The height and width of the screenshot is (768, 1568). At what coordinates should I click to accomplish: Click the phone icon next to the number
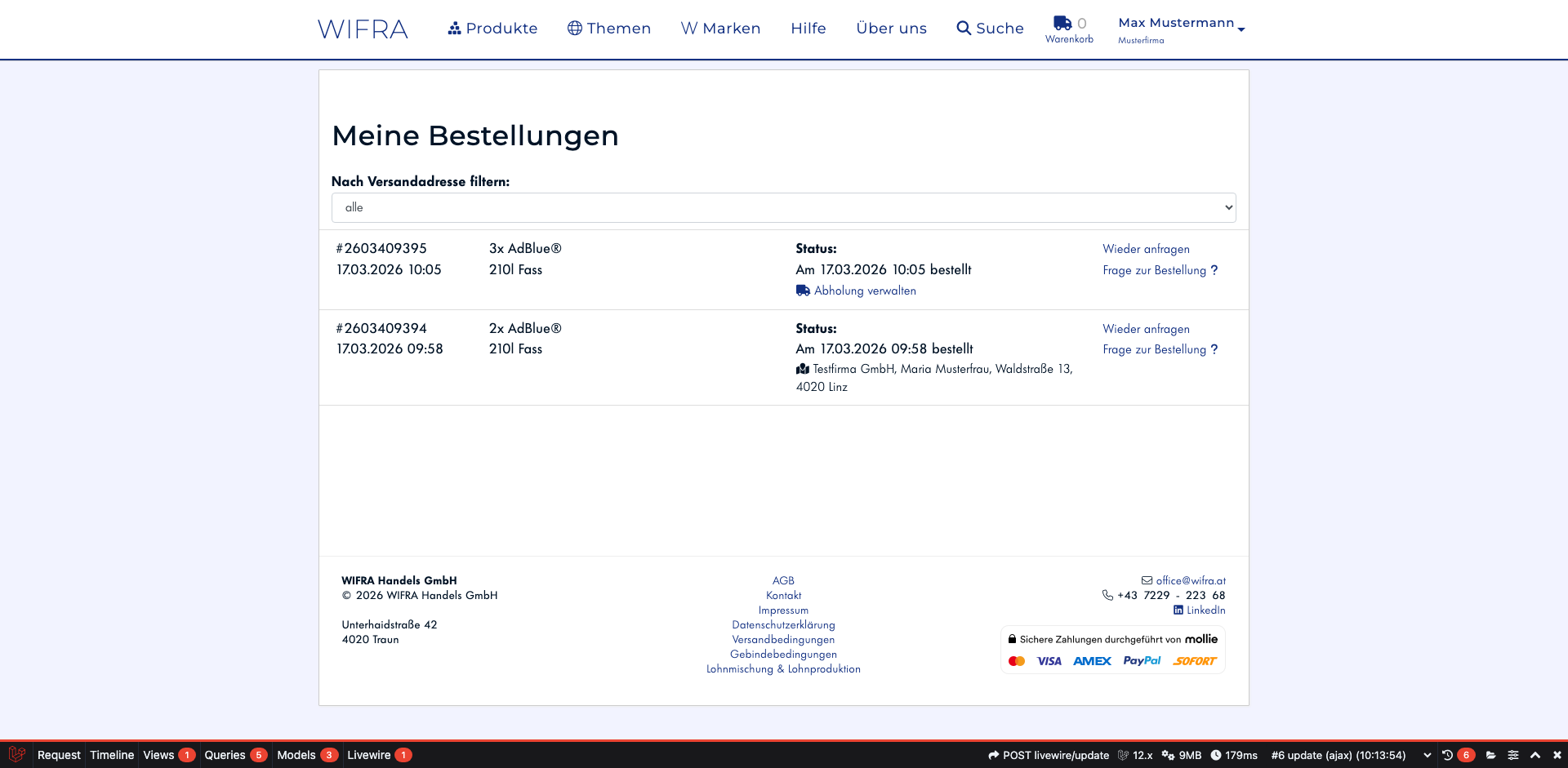point(1107,595)
